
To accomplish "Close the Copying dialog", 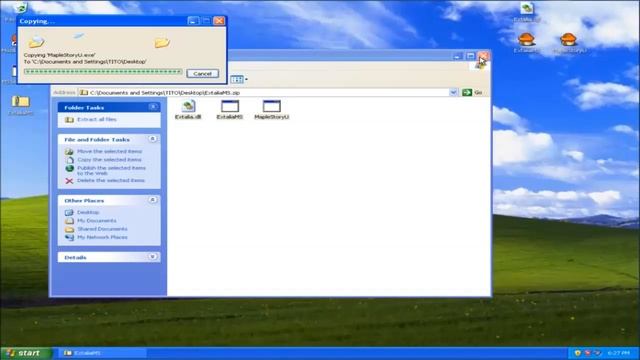I will click(x=219, y=21).
